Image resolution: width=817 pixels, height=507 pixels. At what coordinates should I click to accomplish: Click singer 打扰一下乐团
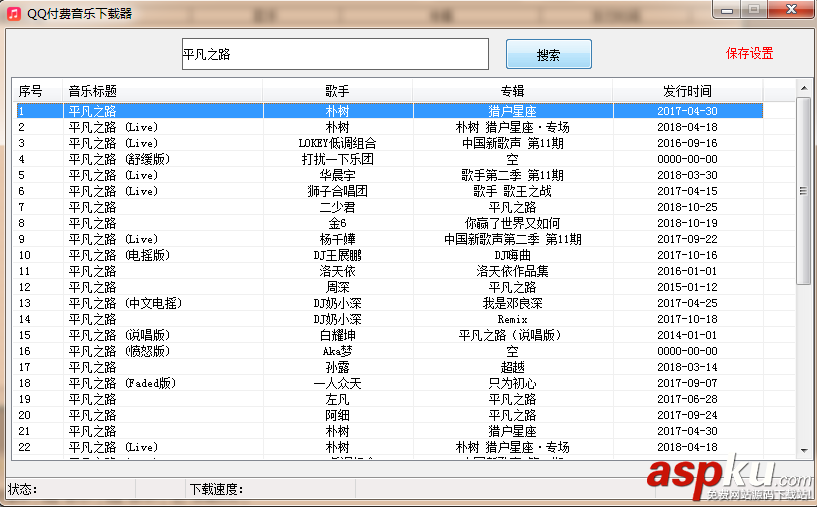click(x=338, y=159)
